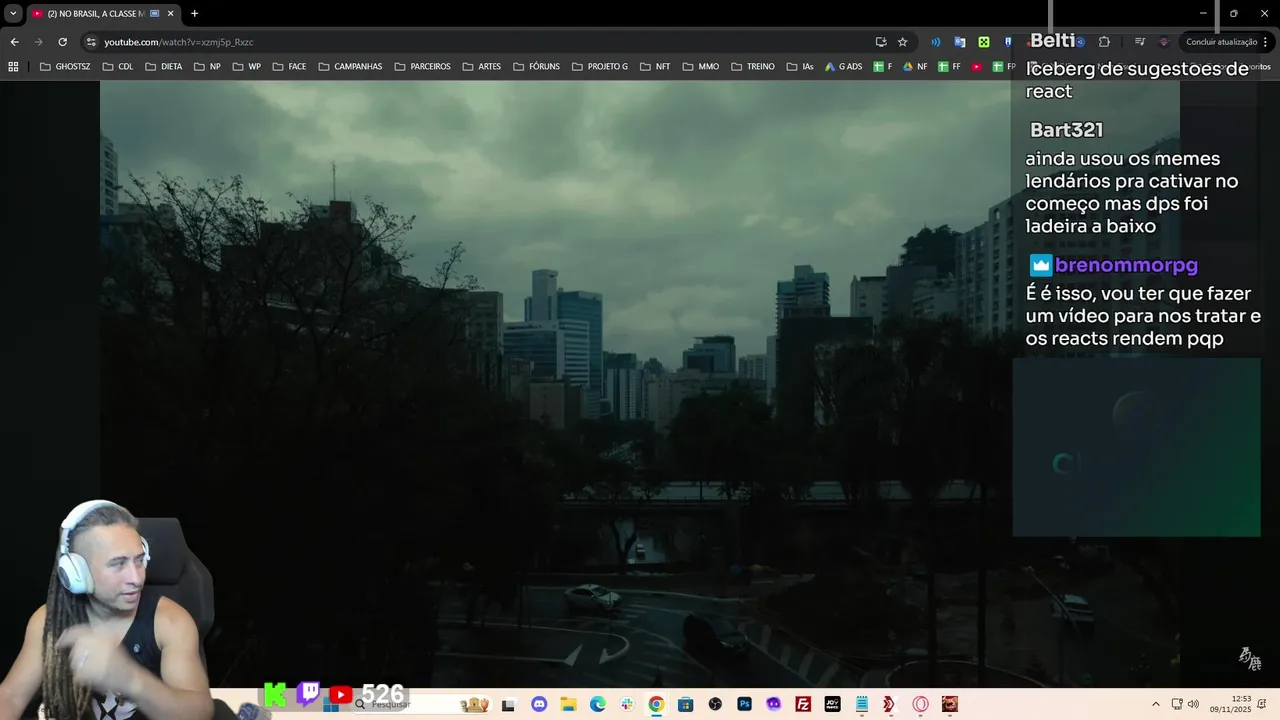Viewport: 1280px width, 720px height.
Task: Open DIETA bookmark folder
Action: pyautogui.click(x=164, y=67)
